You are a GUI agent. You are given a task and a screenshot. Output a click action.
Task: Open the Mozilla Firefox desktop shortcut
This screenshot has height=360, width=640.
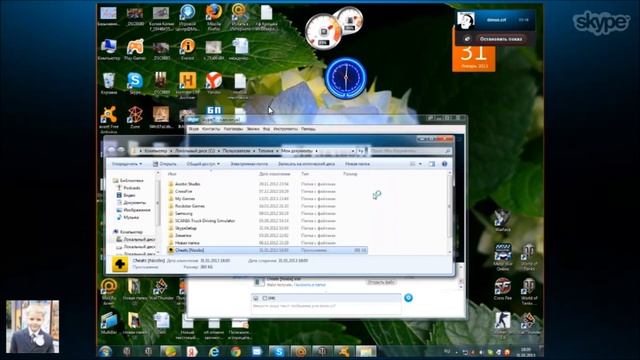click(x=214, y=13)
